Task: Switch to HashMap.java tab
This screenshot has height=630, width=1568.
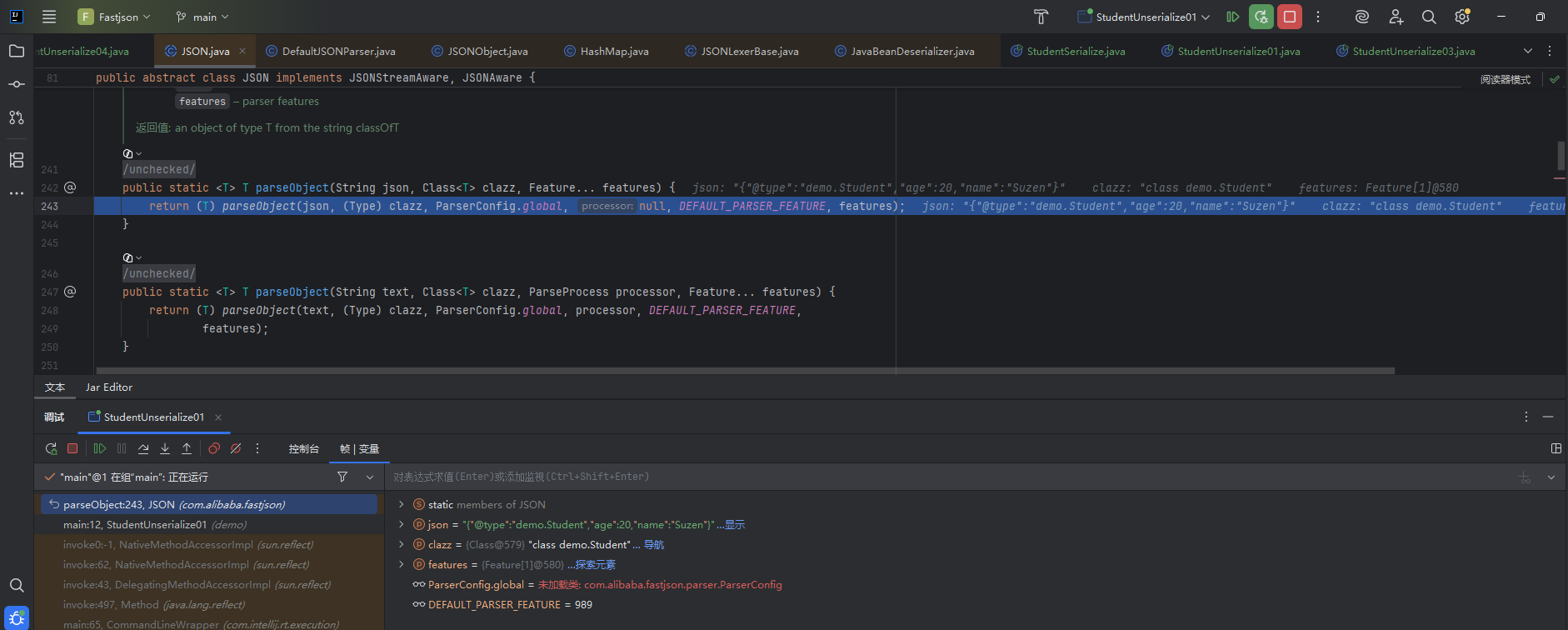Action: (x=607, y=51)
